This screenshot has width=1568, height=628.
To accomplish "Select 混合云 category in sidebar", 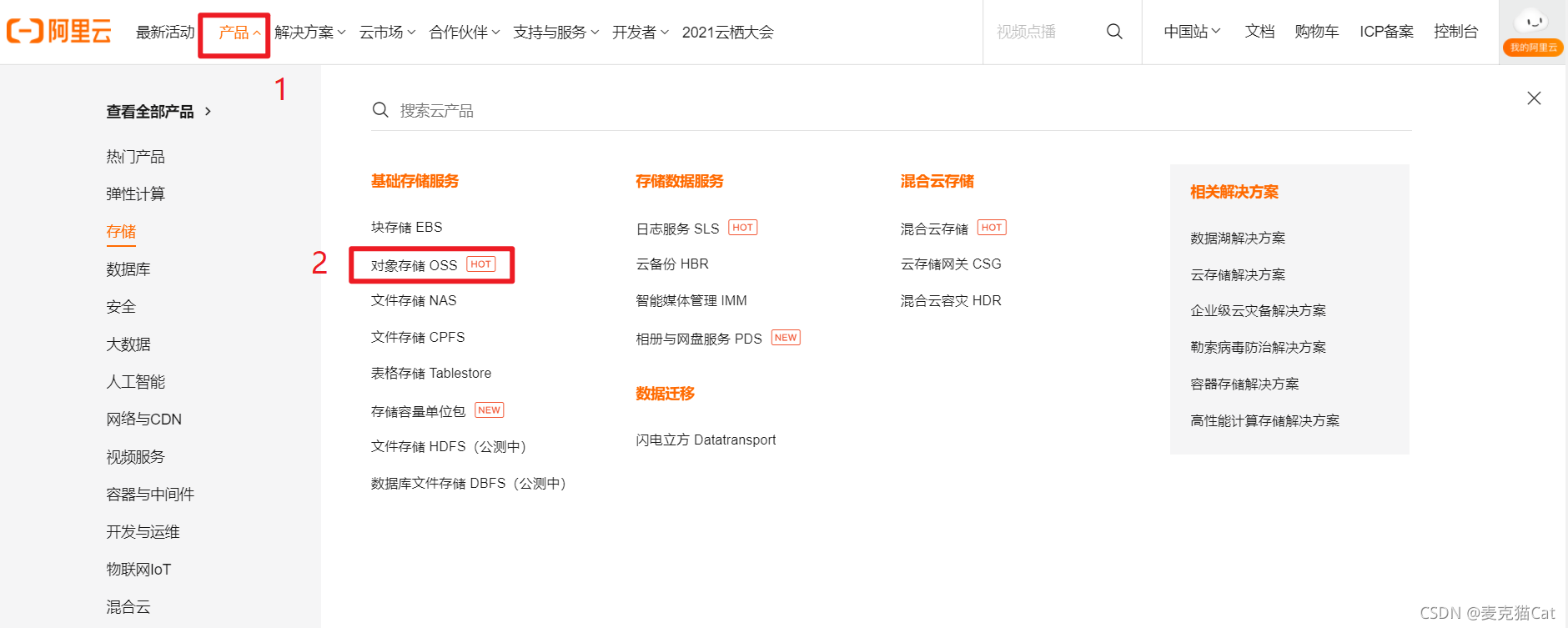I will pos(128,607).
